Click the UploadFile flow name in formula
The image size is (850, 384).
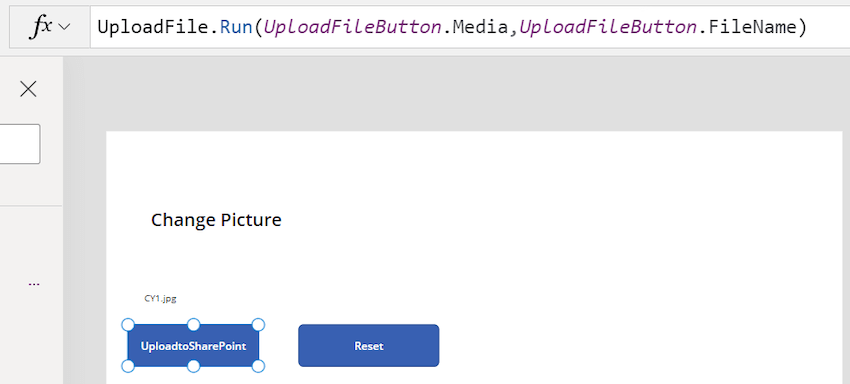(x=156, y=27)
